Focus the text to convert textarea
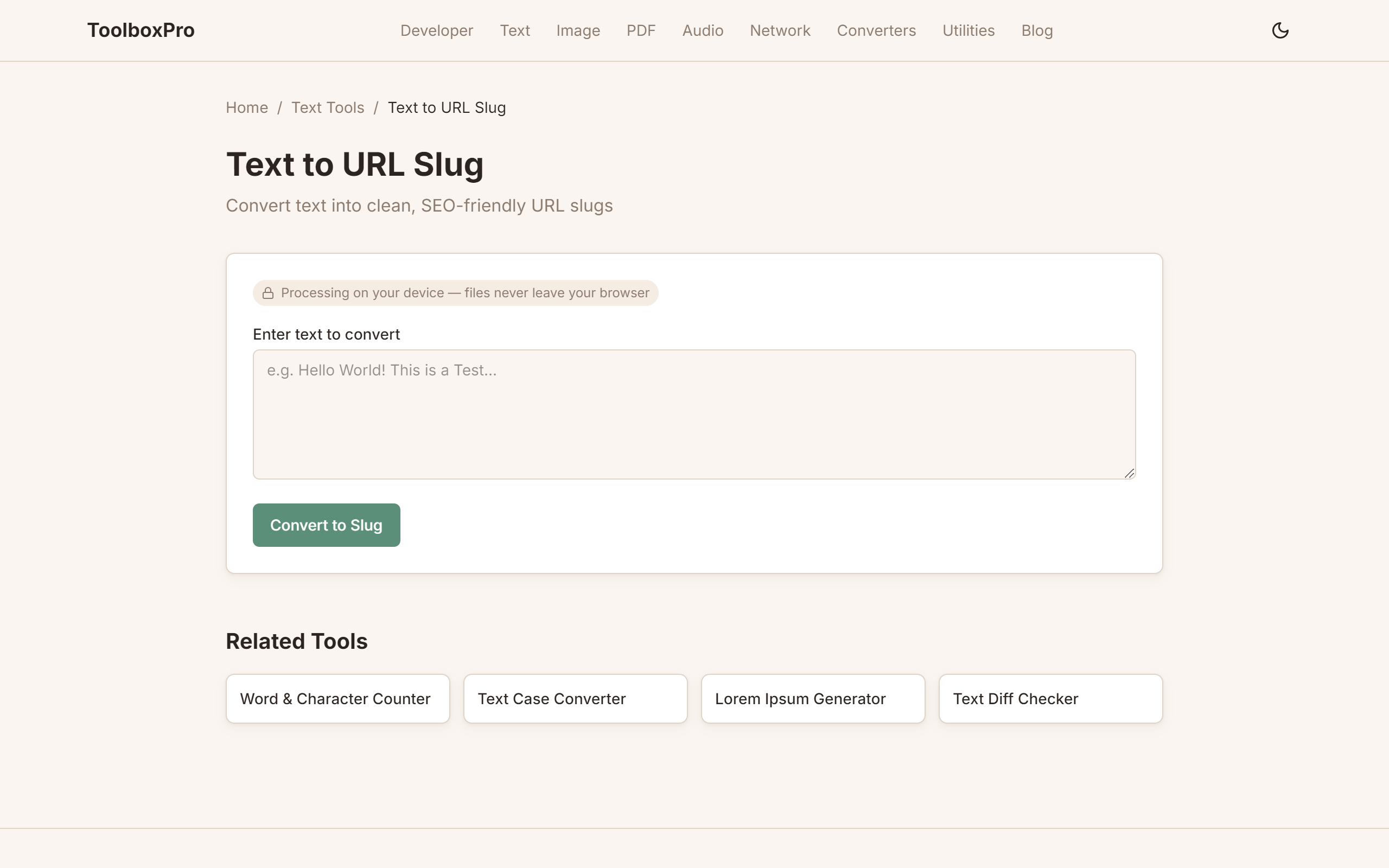This screenshot has height=868, width=1389. (x=694, y=414)
